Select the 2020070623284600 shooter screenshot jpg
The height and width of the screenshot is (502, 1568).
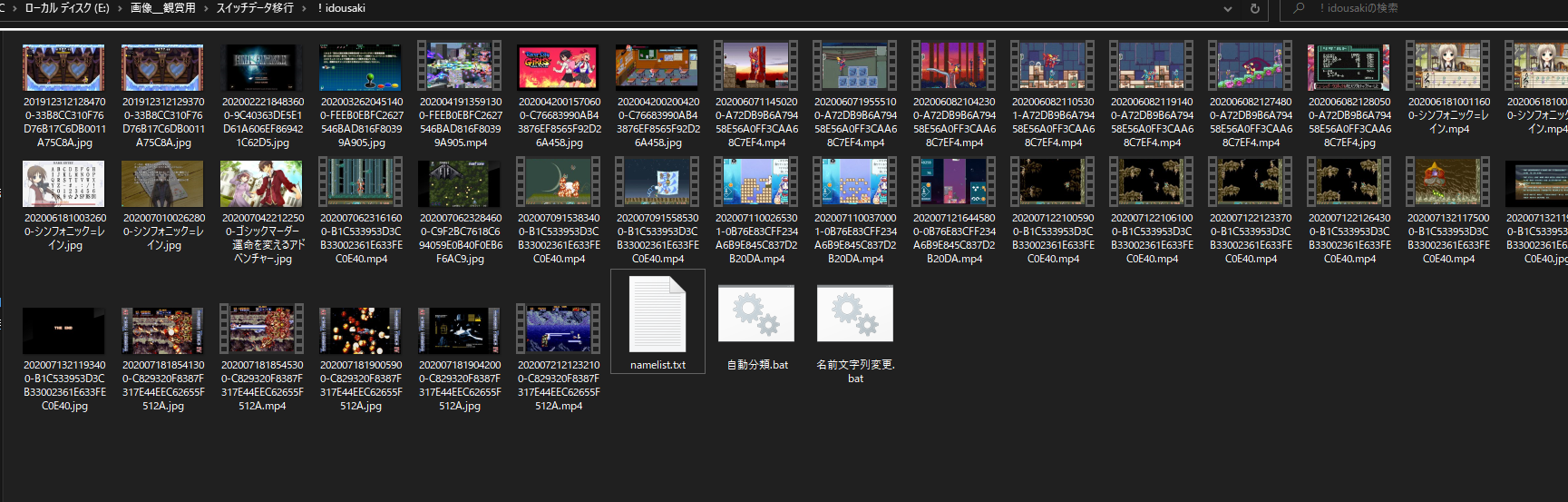[x=460, y=183]
